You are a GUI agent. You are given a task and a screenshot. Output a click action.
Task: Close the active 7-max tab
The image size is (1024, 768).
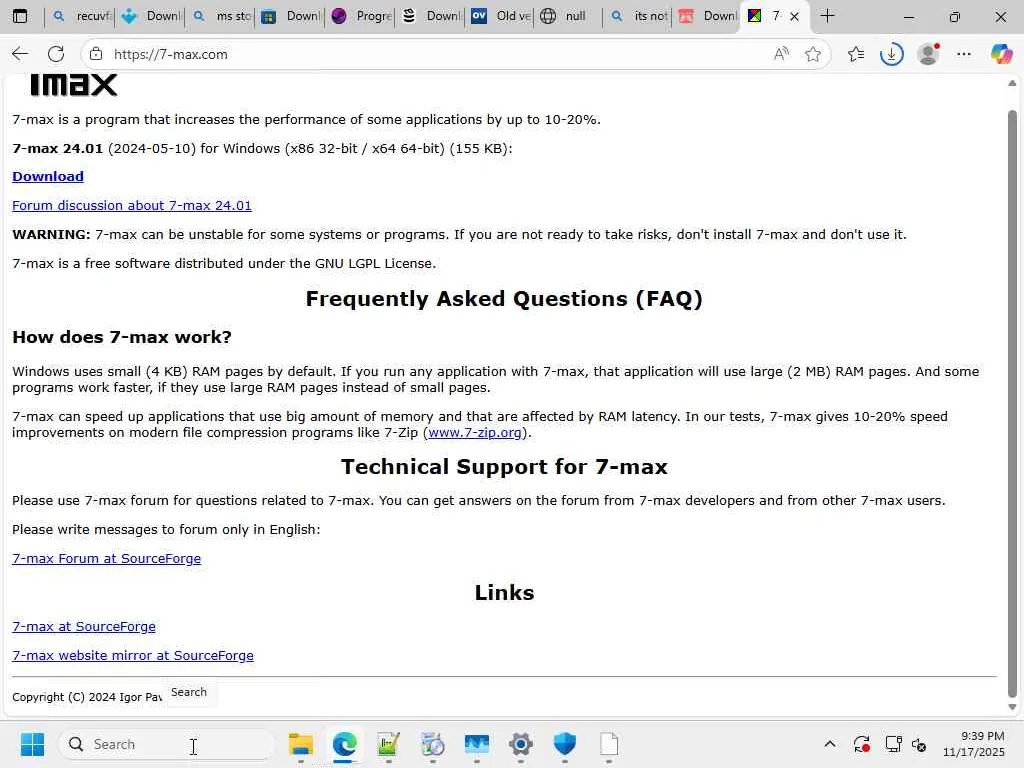794,16
